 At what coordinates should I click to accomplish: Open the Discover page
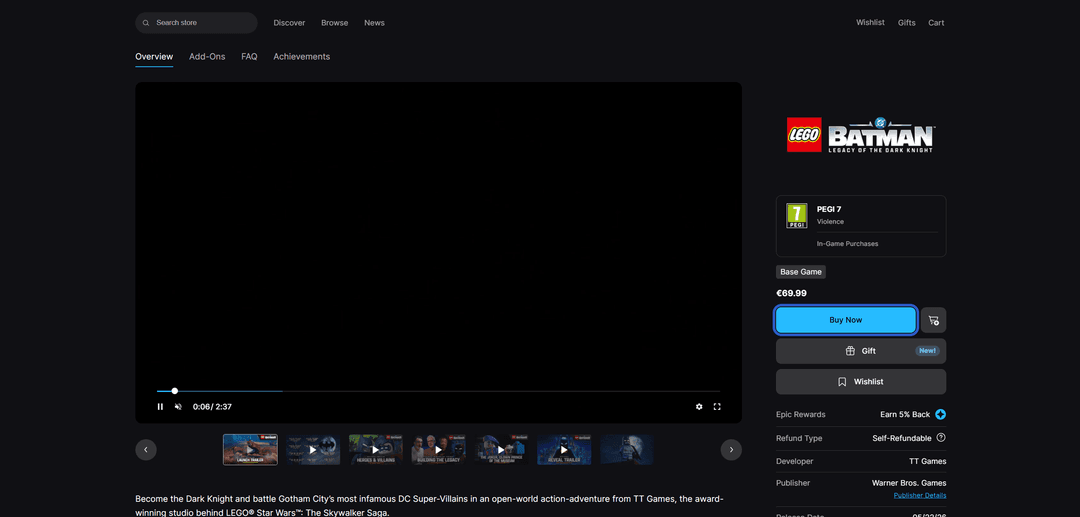tap(289, 23)
